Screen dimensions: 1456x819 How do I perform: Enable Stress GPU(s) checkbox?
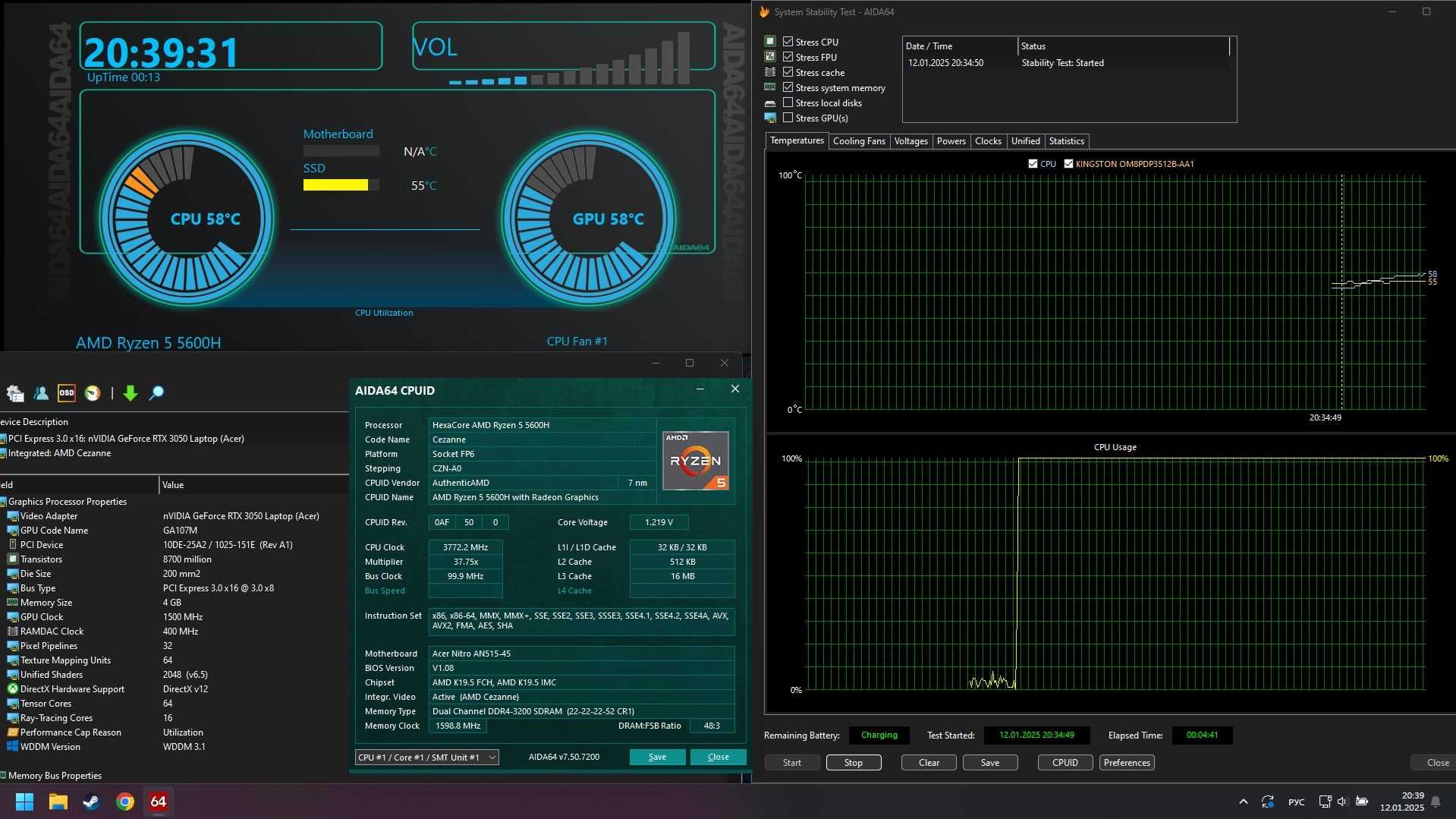tap(788, 118)
